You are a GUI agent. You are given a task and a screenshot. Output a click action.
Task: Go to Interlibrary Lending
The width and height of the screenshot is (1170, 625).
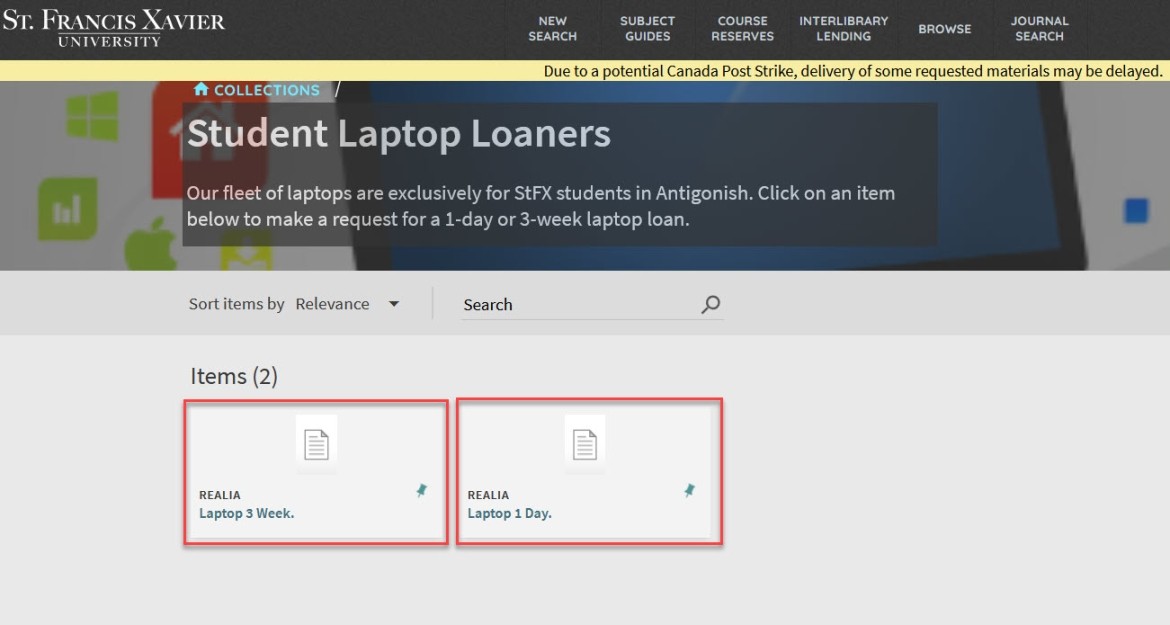click(843, 28)
